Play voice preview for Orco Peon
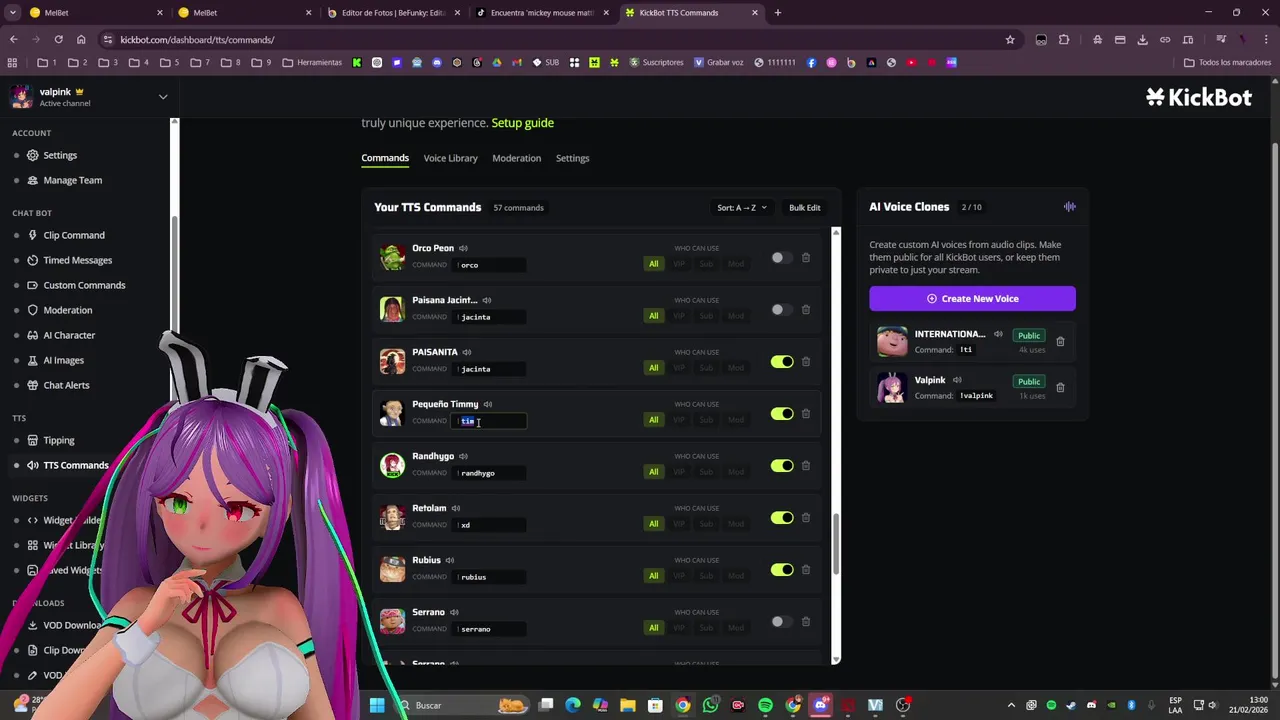 coord(463,248)
